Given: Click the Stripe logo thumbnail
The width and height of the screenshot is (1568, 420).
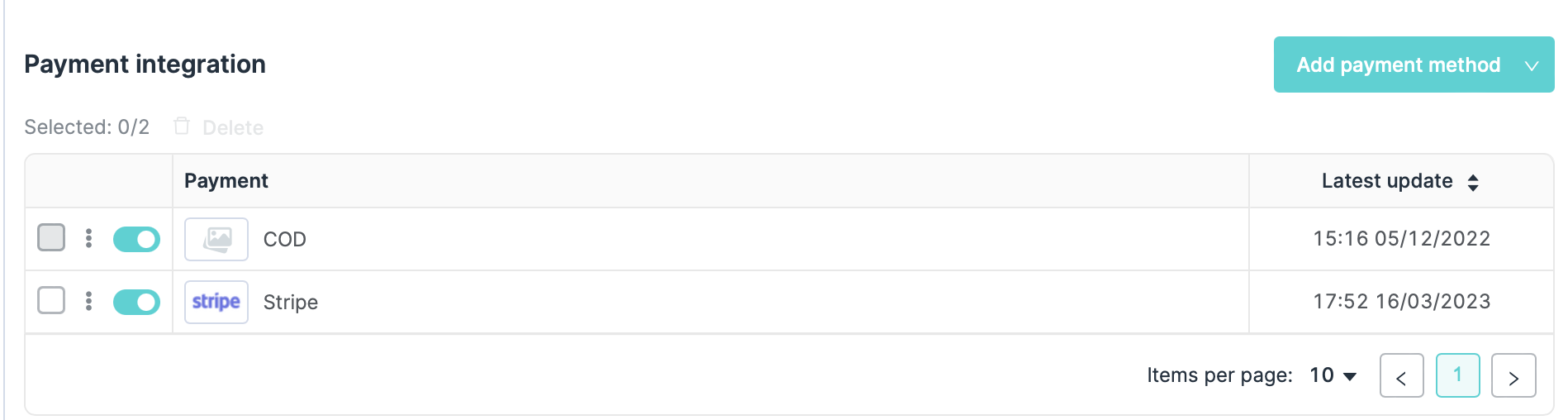Looking at the screenshot, I should coord(216,302).
